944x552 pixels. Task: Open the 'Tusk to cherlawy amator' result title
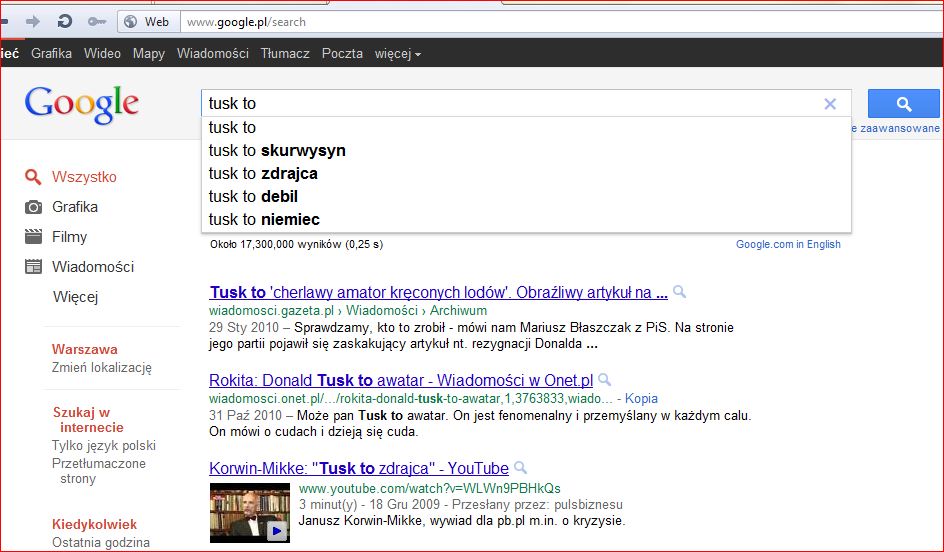click(438, 293)
